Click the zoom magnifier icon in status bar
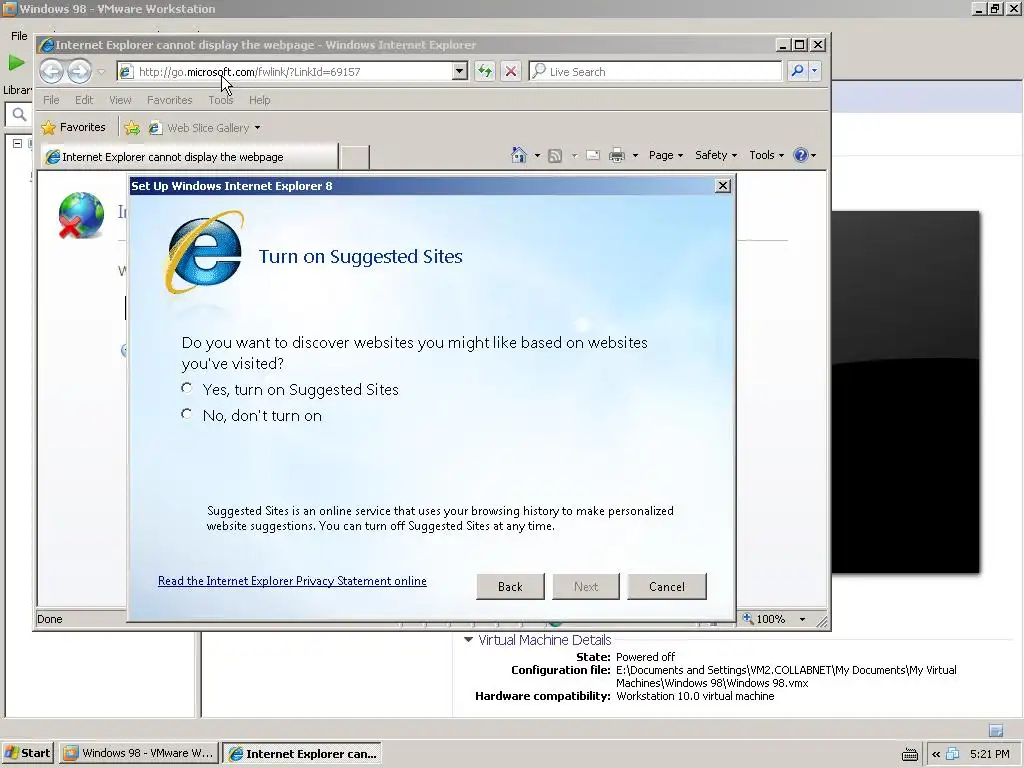The height and width of the screenshot is (768, 1024). [748, 618]
